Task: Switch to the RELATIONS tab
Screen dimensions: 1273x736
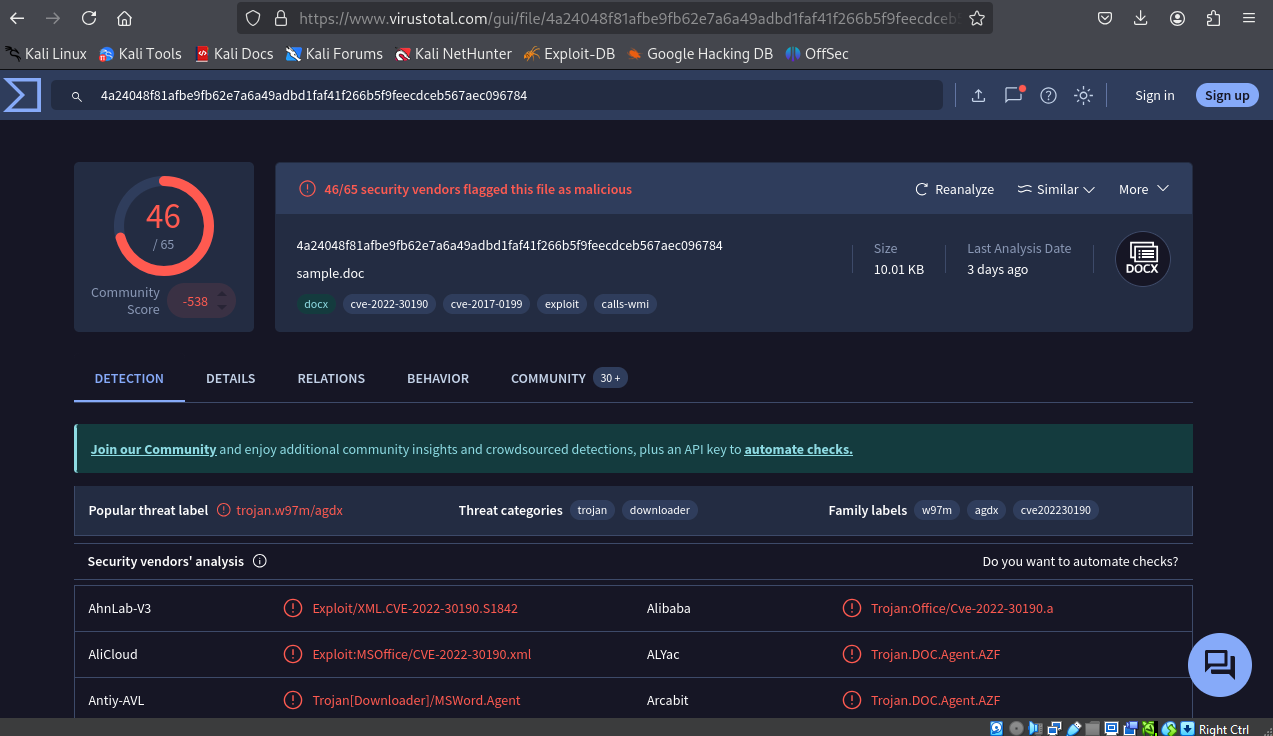Action: pyautogui.click(x=331, y=378)
